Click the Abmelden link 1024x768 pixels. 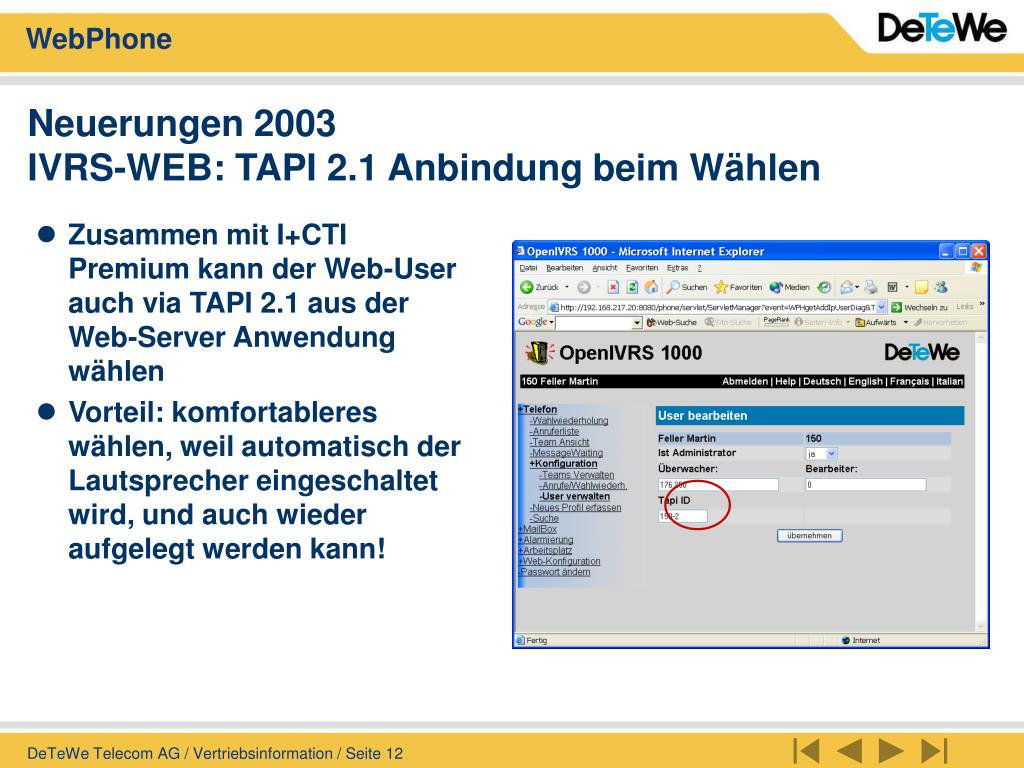pyautogui.click(x=745, y=381)
